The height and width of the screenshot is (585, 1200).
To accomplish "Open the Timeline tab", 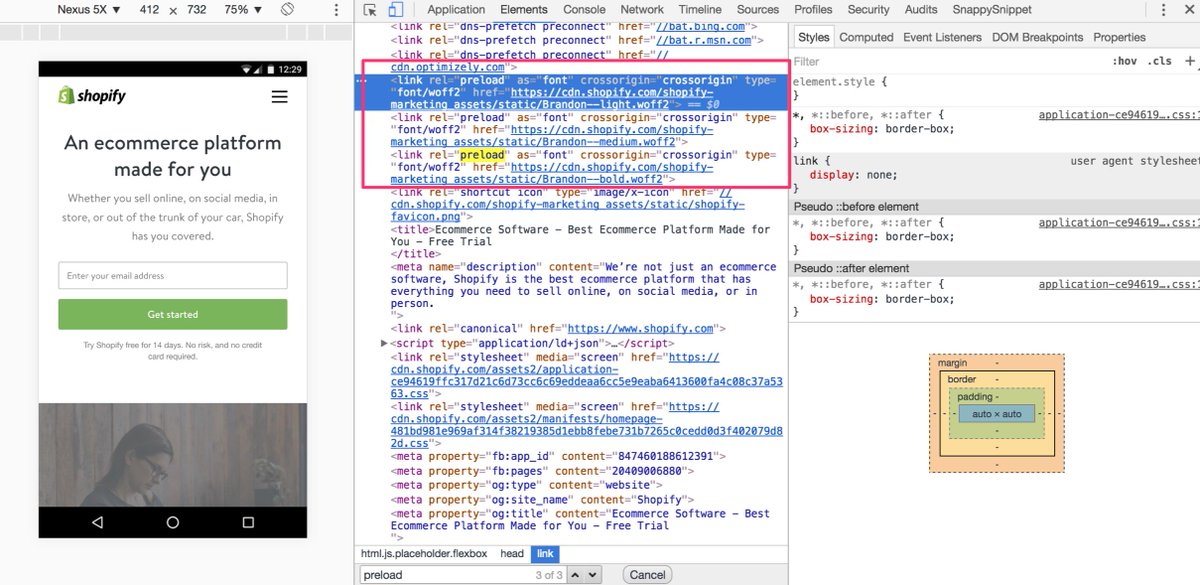I will pyautogui.click(x=700, y=9).
